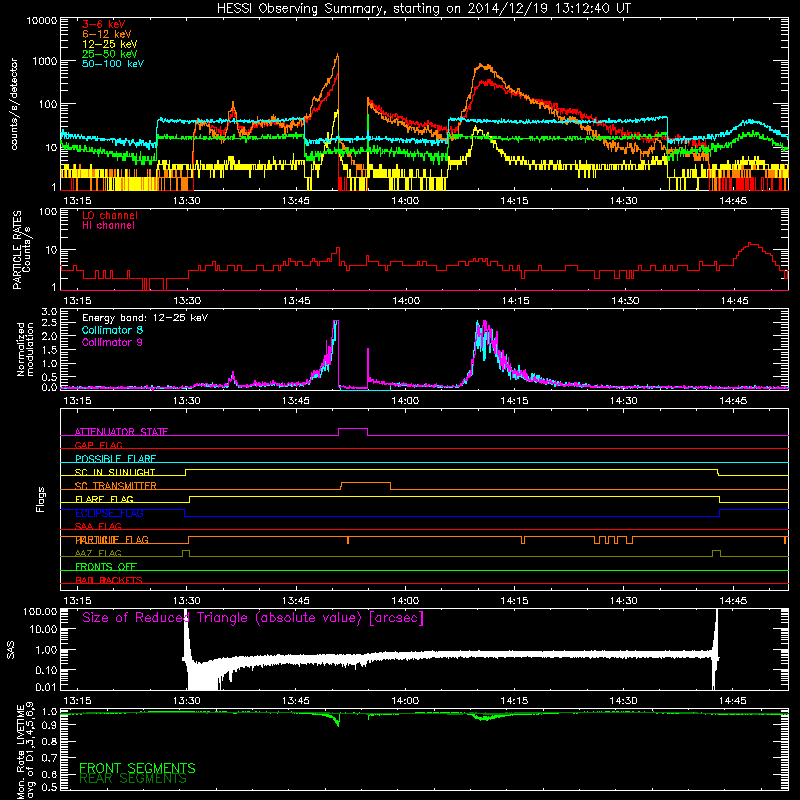The image size is (800, 800).
Task: Select the SC IN SUNLIGHT flag label
Action: (x=115, y=472)
